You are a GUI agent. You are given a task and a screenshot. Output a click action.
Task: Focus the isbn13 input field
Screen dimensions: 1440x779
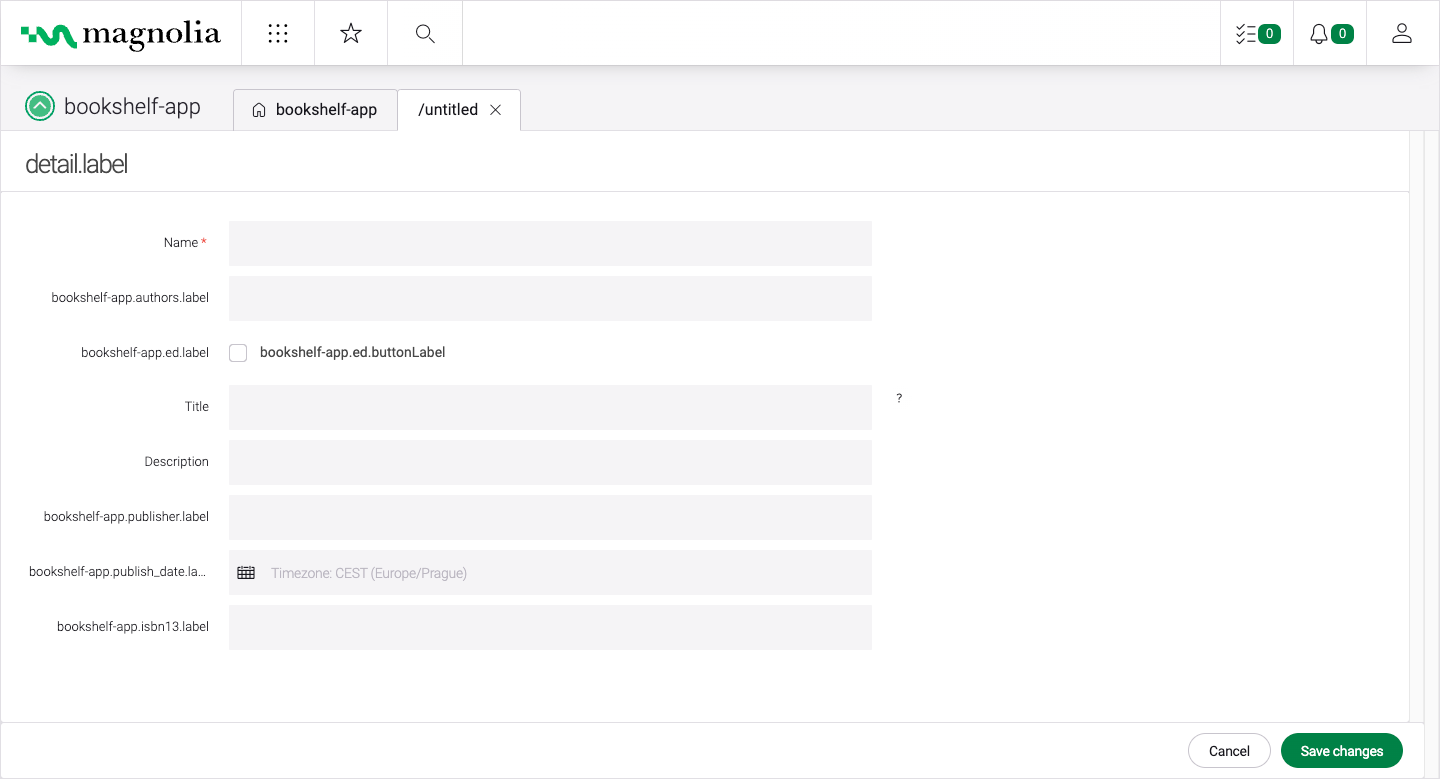click(550, 627)
